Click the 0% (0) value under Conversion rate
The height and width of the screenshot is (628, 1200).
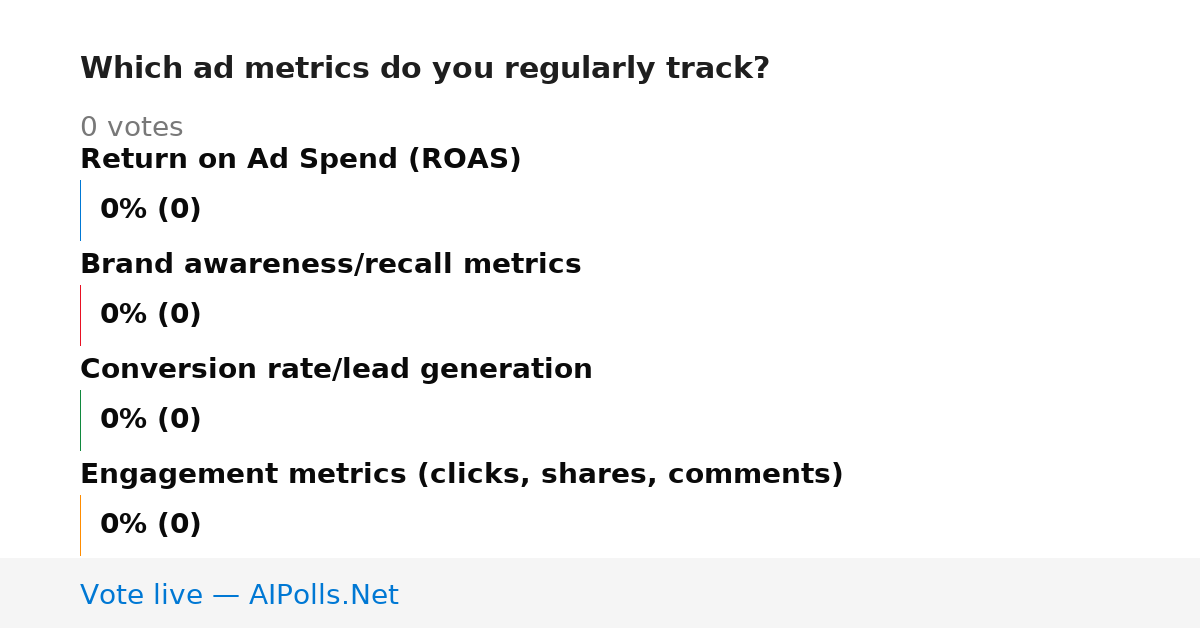point(150,419)
